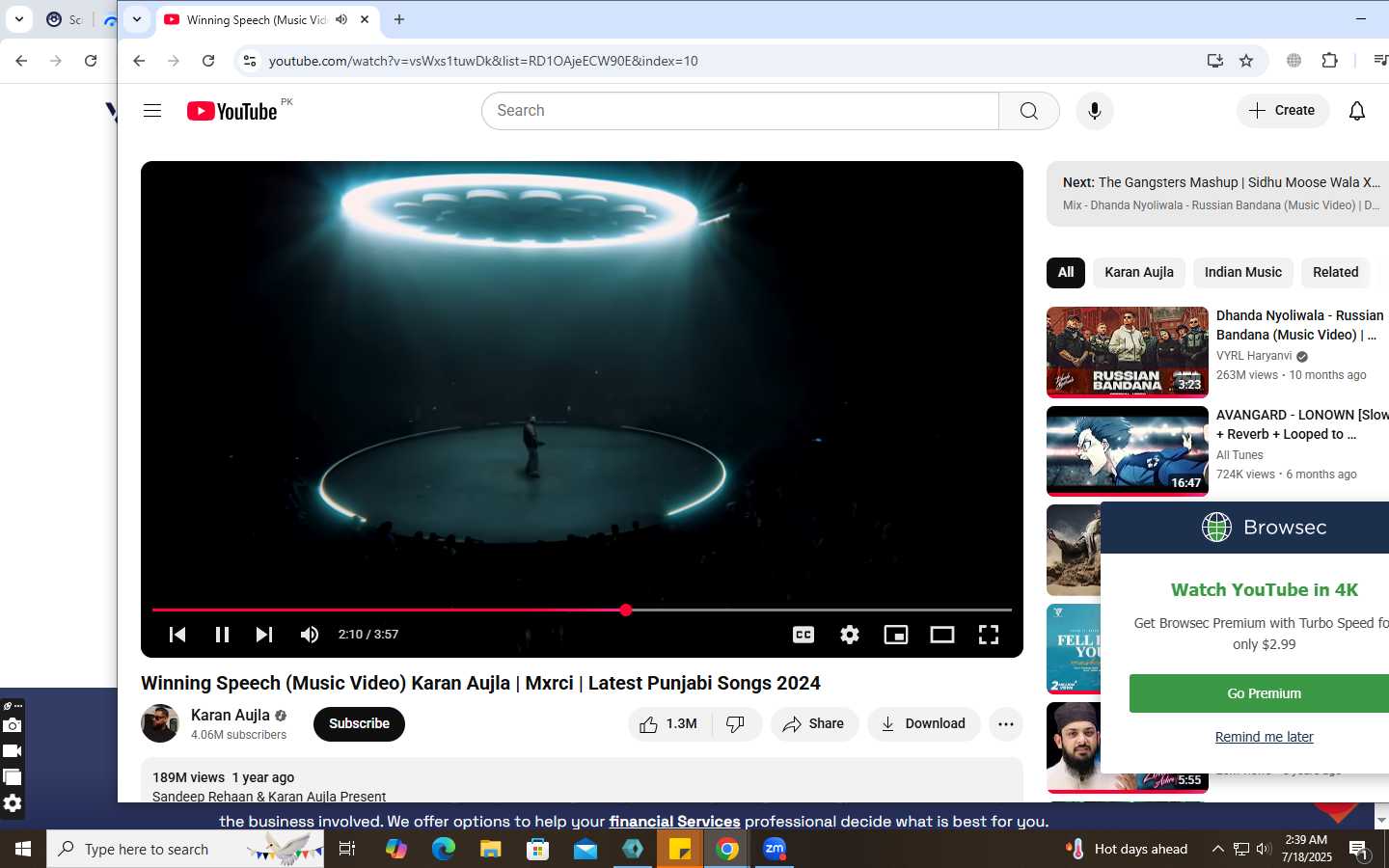1389x868 pixels.
Task: Click the magnifier search button
Action: pos(1029,111)
